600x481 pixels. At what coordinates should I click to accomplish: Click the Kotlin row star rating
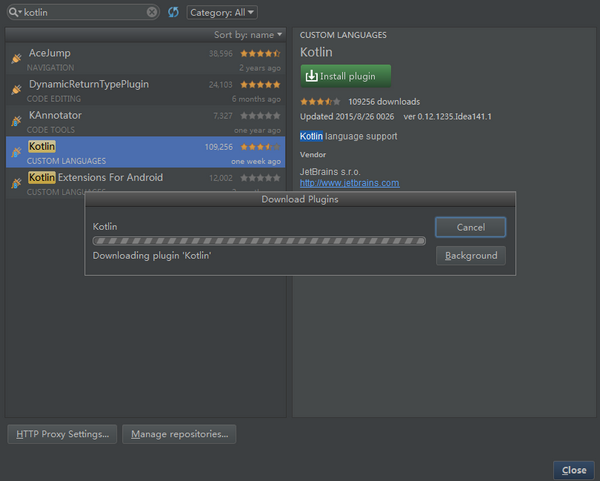260,147
